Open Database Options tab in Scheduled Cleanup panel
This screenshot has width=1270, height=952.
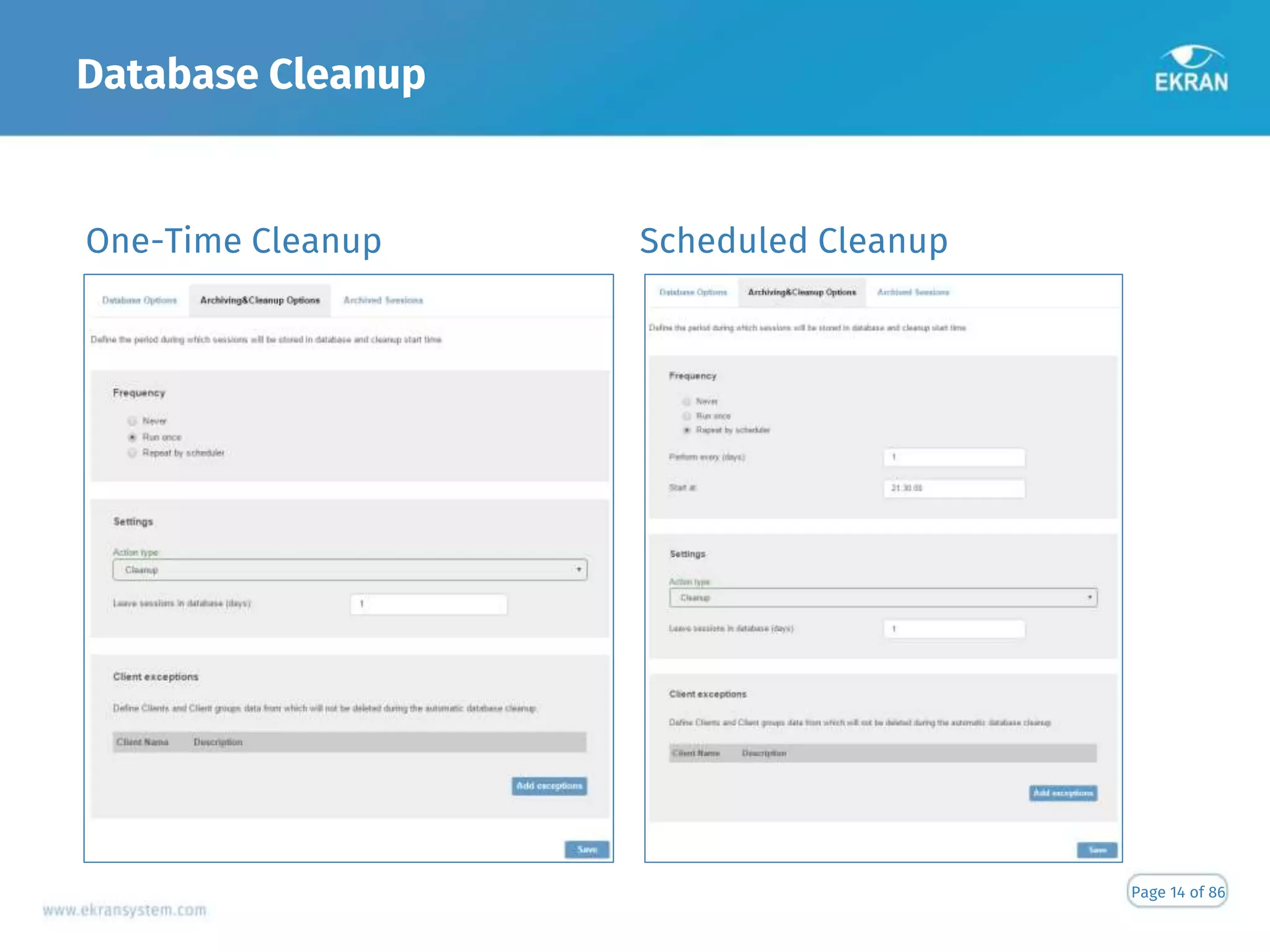click(693, 292)
